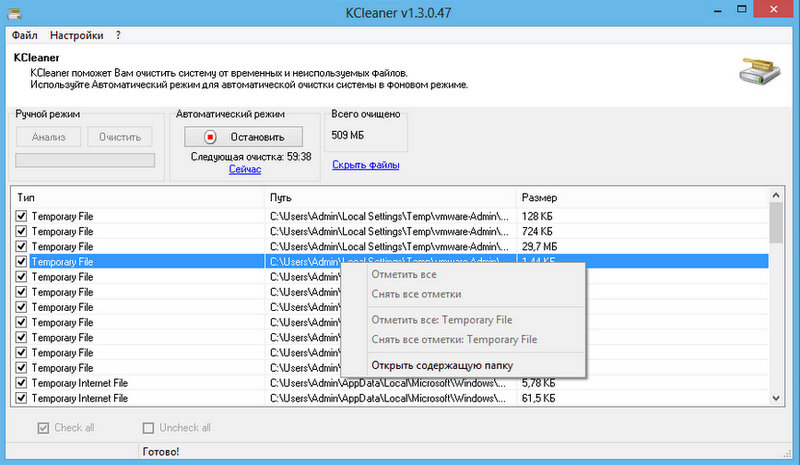Screen dimensions: 800x465
Task: Uncheck the Temporary File row sized 128 КБ
Action: pyautogui.click(x=21, y=216)
